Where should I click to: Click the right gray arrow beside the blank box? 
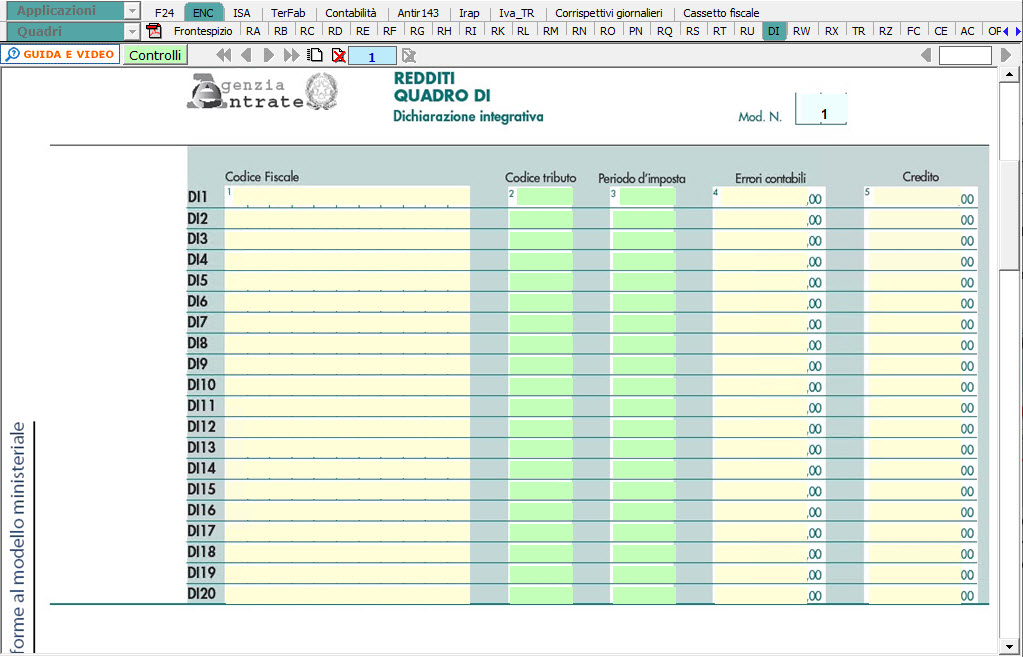tap(1006, 55)
